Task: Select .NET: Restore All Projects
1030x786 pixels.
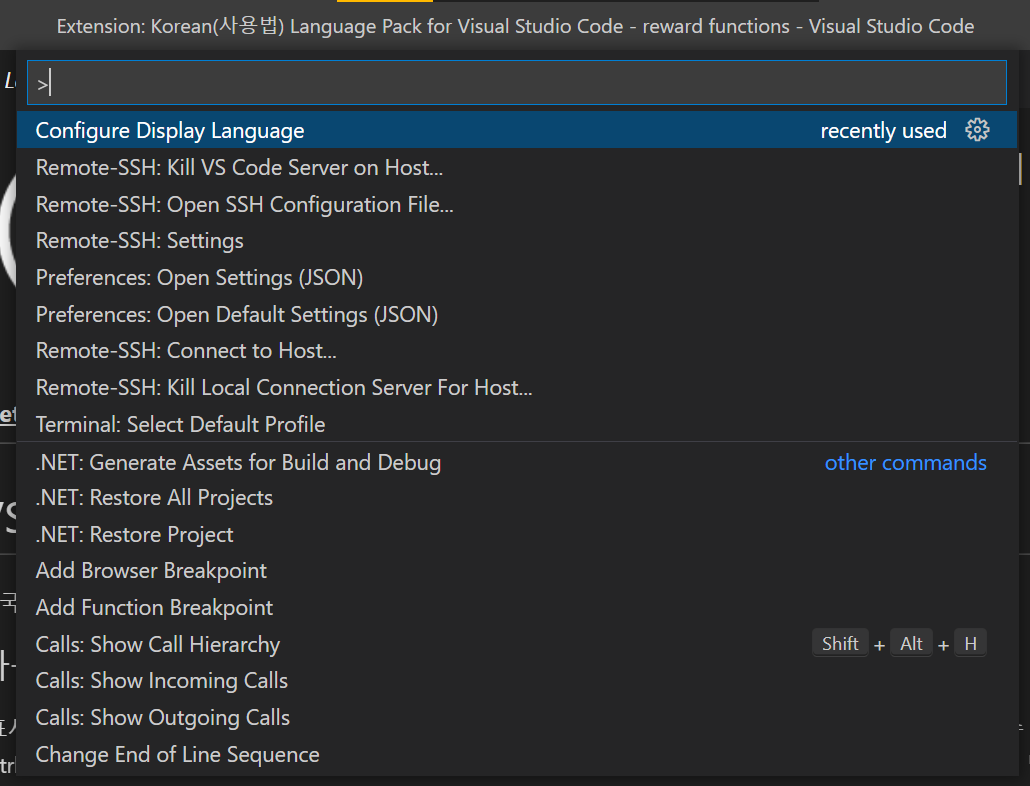Action: [516, 498]
